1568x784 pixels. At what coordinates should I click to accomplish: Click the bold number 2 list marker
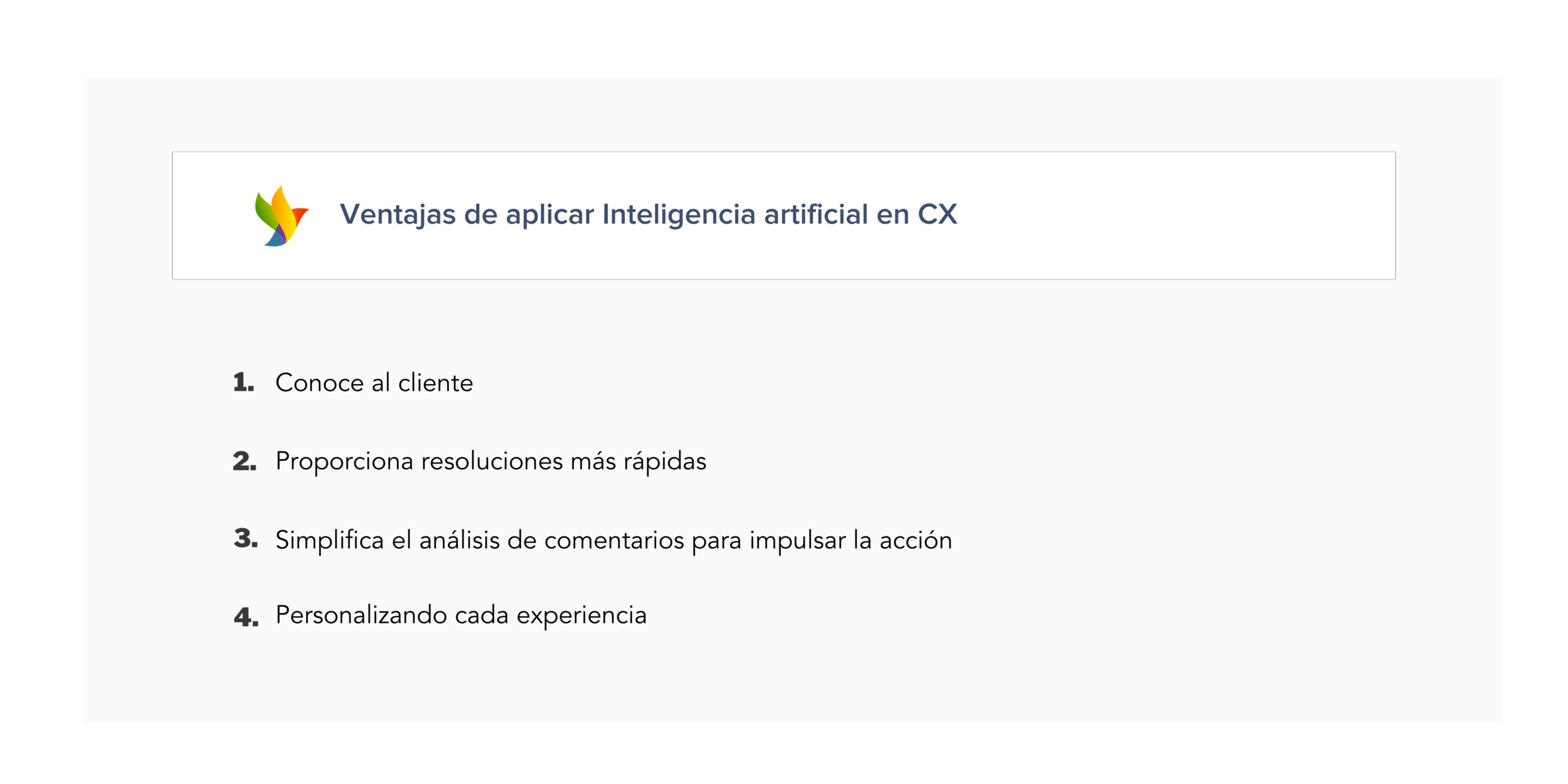(x=244, y=461)
